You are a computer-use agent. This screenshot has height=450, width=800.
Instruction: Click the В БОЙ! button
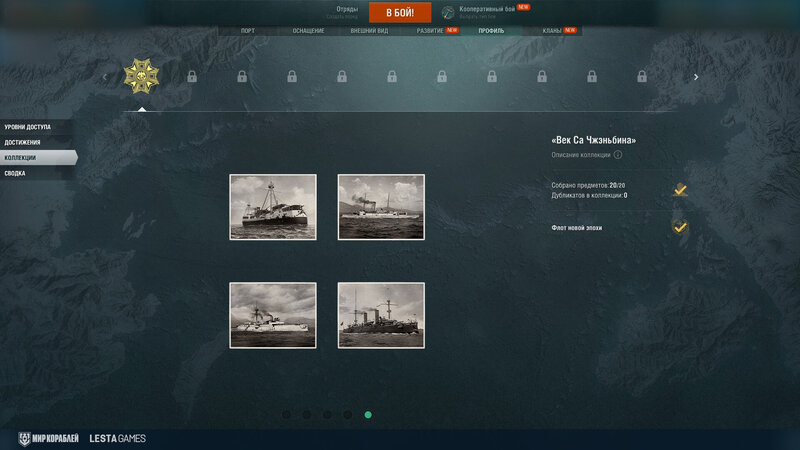tap(400, 13)
